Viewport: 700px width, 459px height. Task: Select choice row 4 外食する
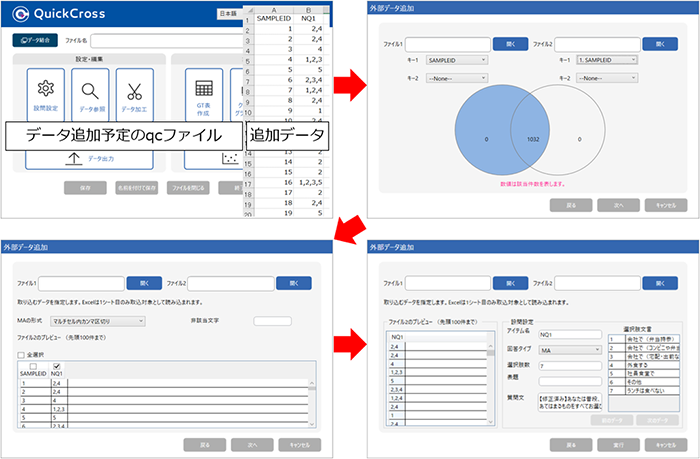point(644,365)
